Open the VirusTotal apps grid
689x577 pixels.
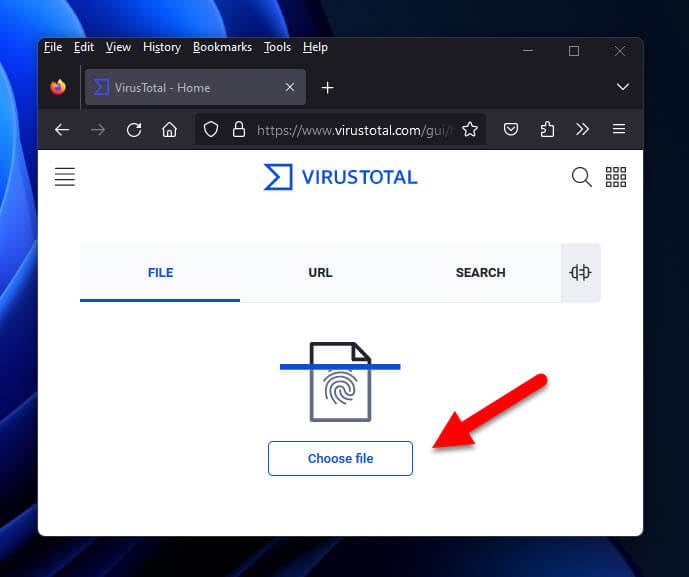tap(616, 177)
